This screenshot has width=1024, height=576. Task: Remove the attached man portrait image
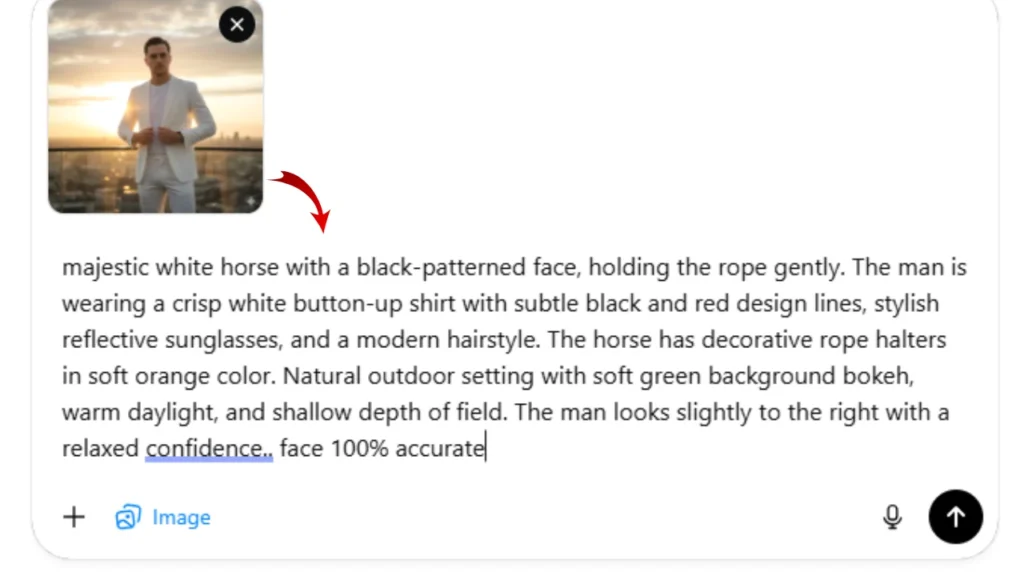point(237,25)
